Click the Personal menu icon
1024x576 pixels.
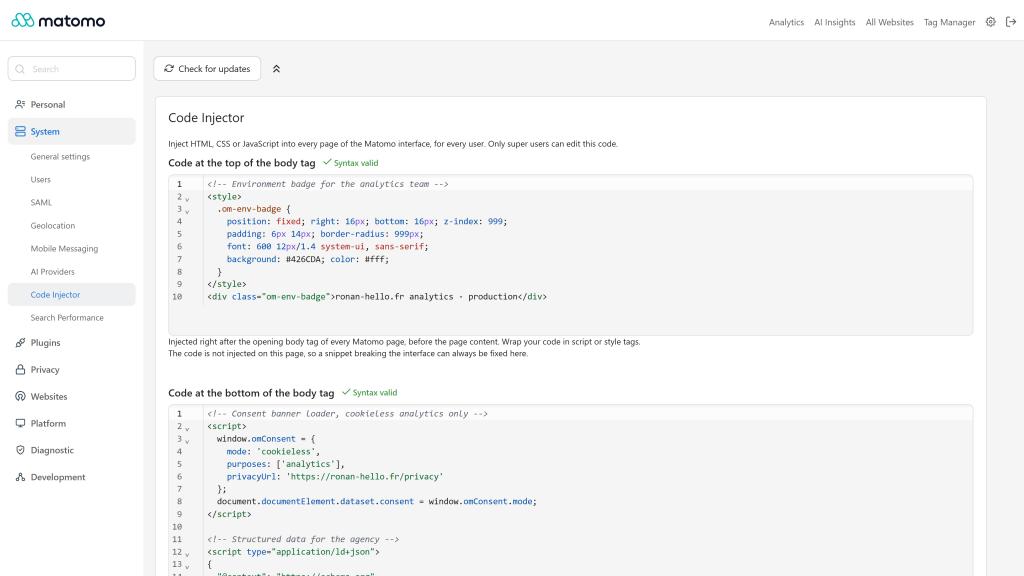[20, 104]
